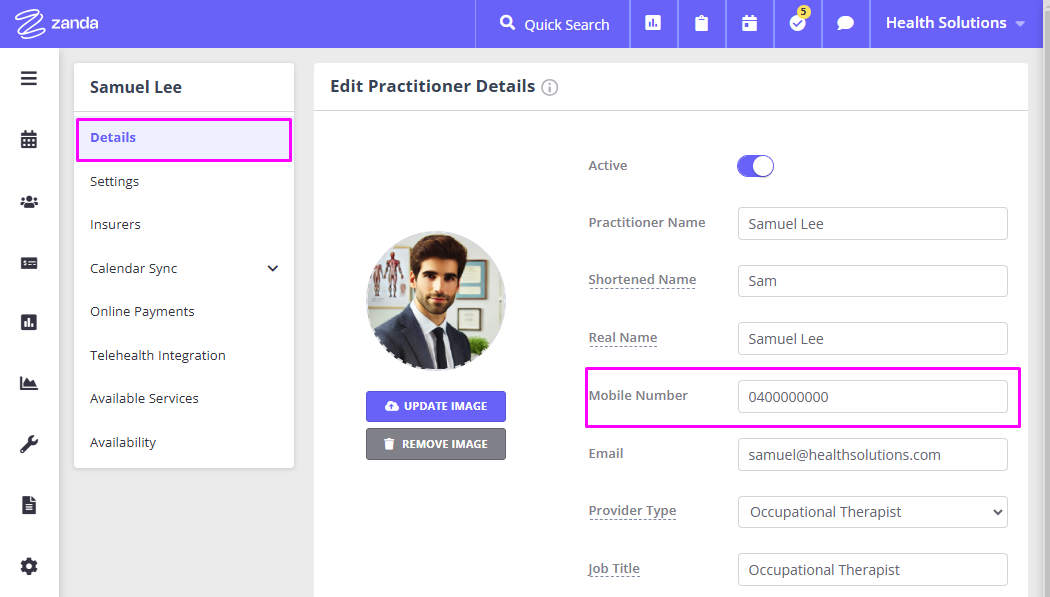Click info icon beside Edit Practitioner Details

pos(549,87)
